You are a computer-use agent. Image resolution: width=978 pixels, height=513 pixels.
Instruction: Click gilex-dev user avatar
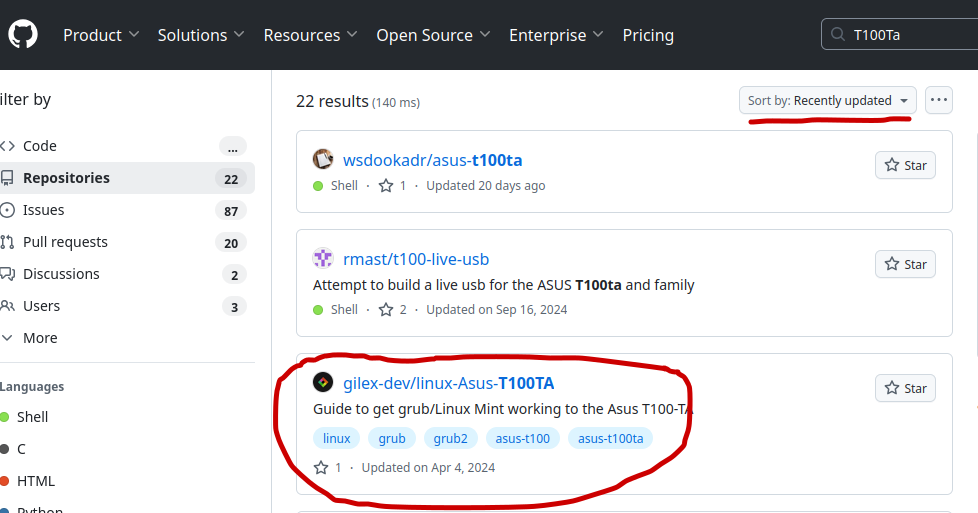tap(322, 382)
